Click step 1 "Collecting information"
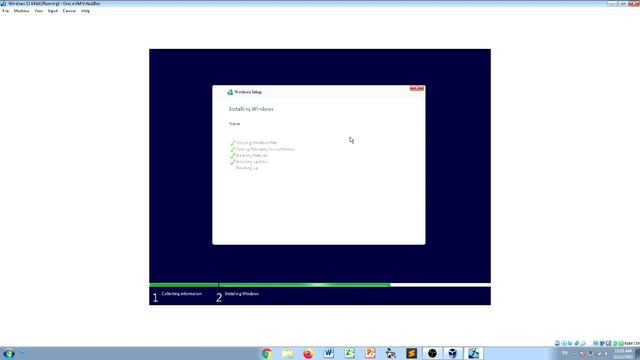This screenshot has height=360, width=640. coord(182,294)
